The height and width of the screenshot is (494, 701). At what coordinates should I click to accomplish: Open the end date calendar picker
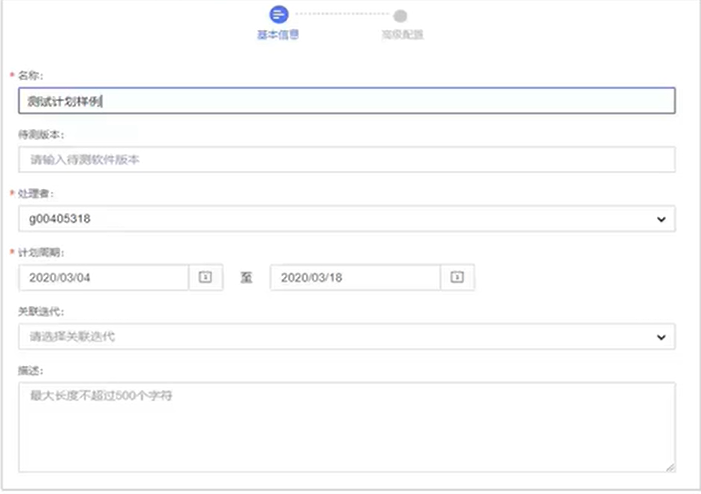(x=457, y=277)
